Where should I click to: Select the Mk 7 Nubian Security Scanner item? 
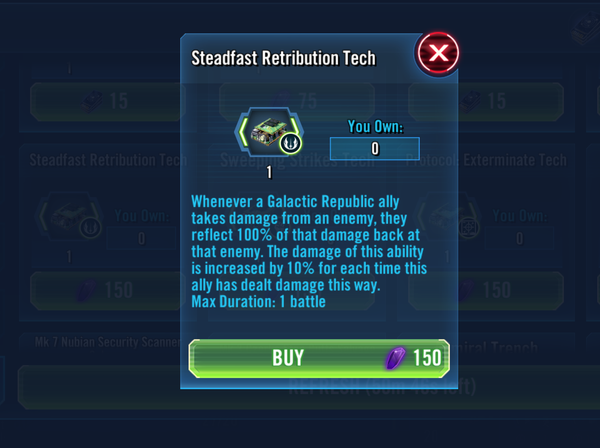(x=107, y=342)
